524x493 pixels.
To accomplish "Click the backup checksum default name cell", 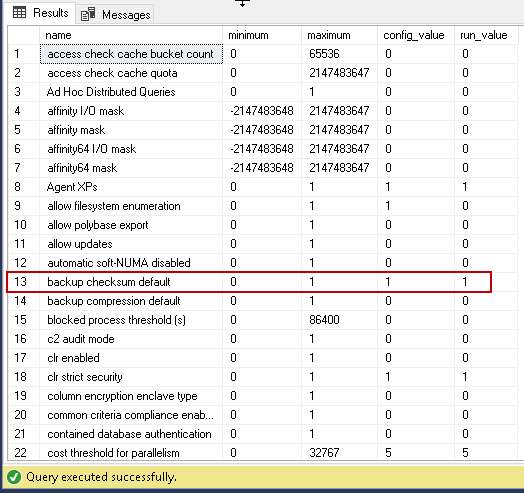I will [131, 282].
